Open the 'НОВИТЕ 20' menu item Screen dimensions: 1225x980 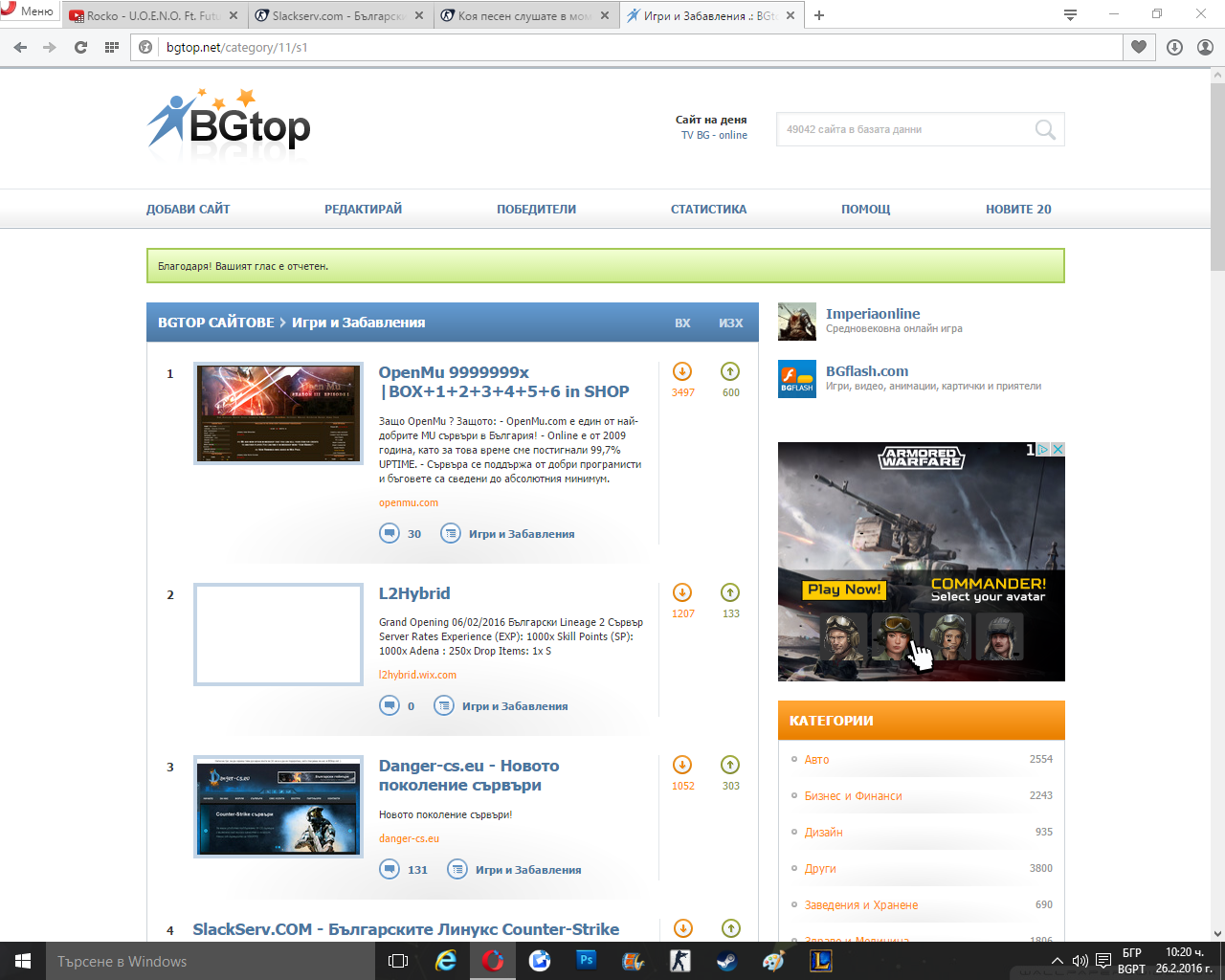(1018, 209)
